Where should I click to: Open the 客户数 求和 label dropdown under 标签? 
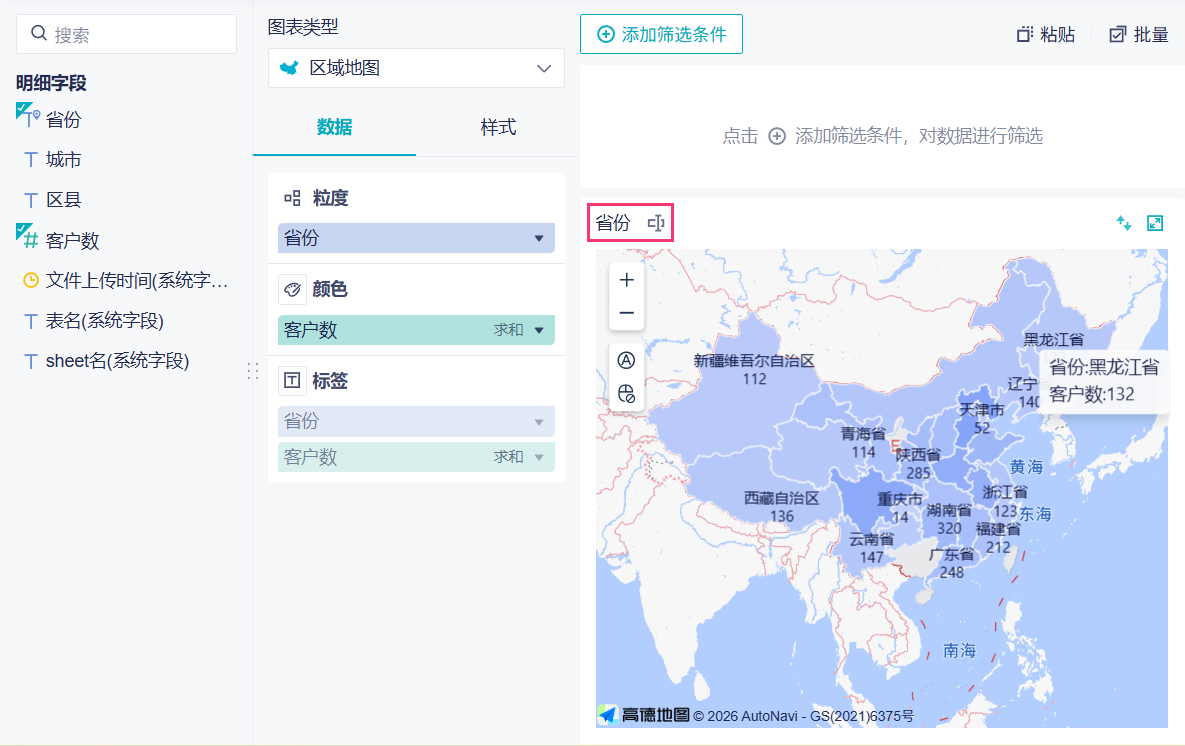[416, 457]
